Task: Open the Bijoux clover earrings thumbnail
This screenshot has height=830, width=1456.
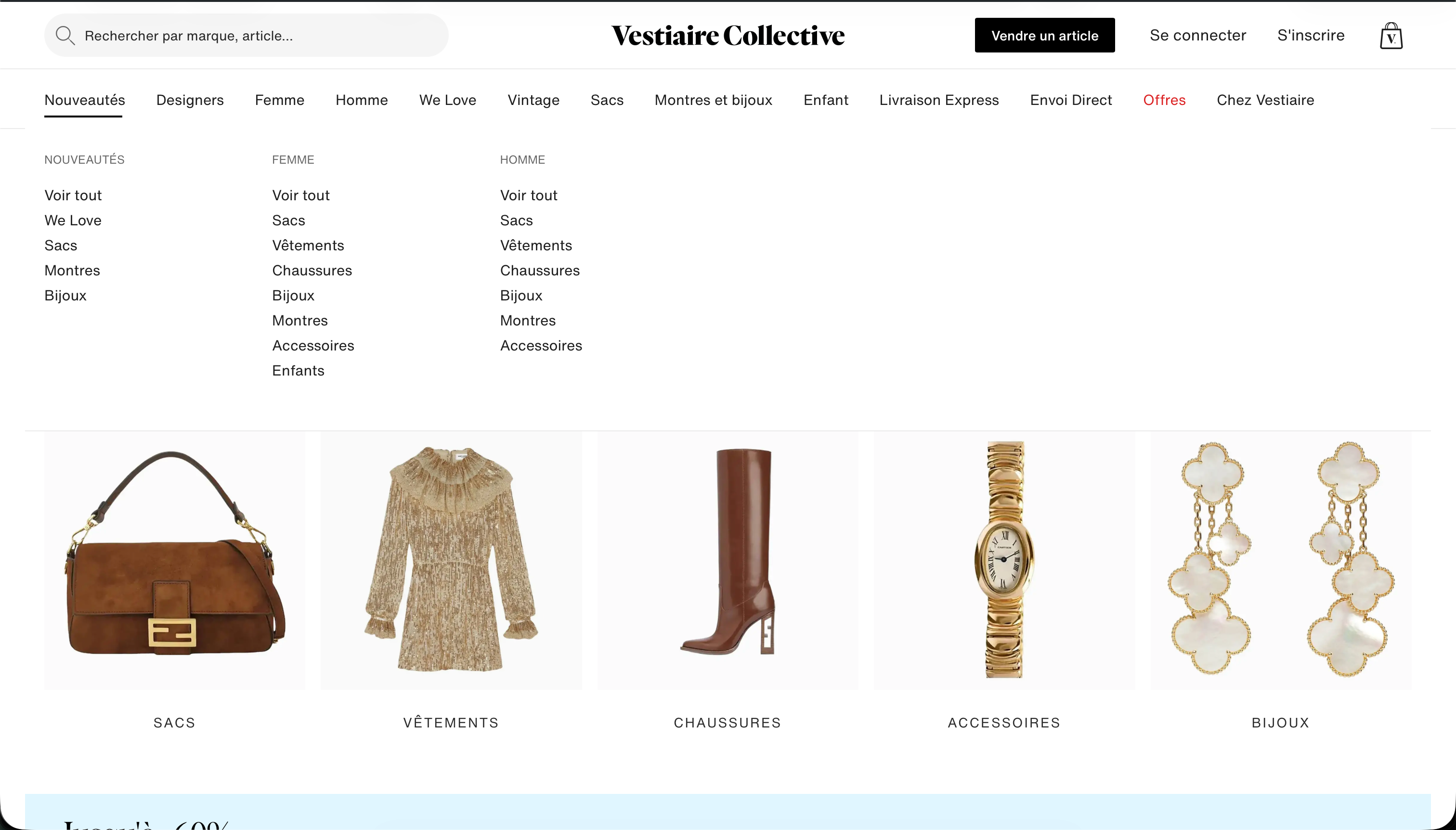Action: click(1281, 560)
